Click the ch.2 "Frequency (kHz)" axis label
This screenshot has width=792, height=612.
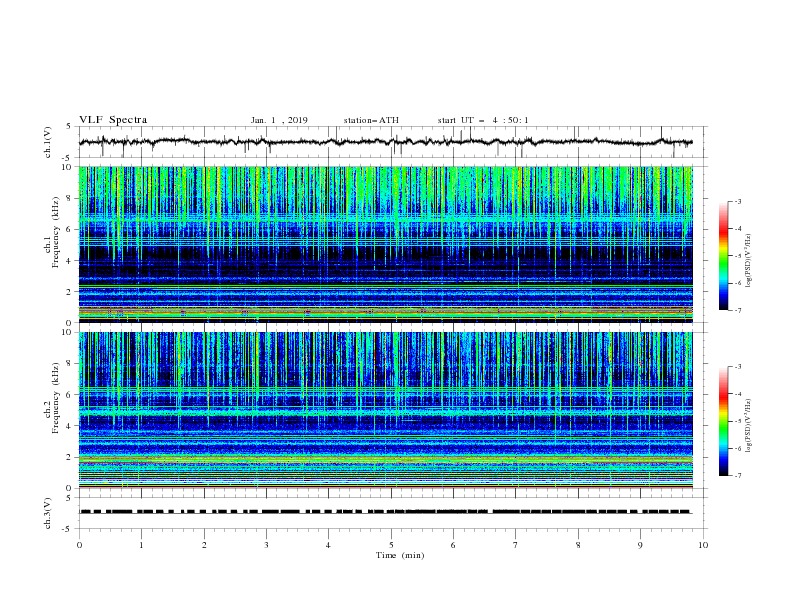point(56,398)
